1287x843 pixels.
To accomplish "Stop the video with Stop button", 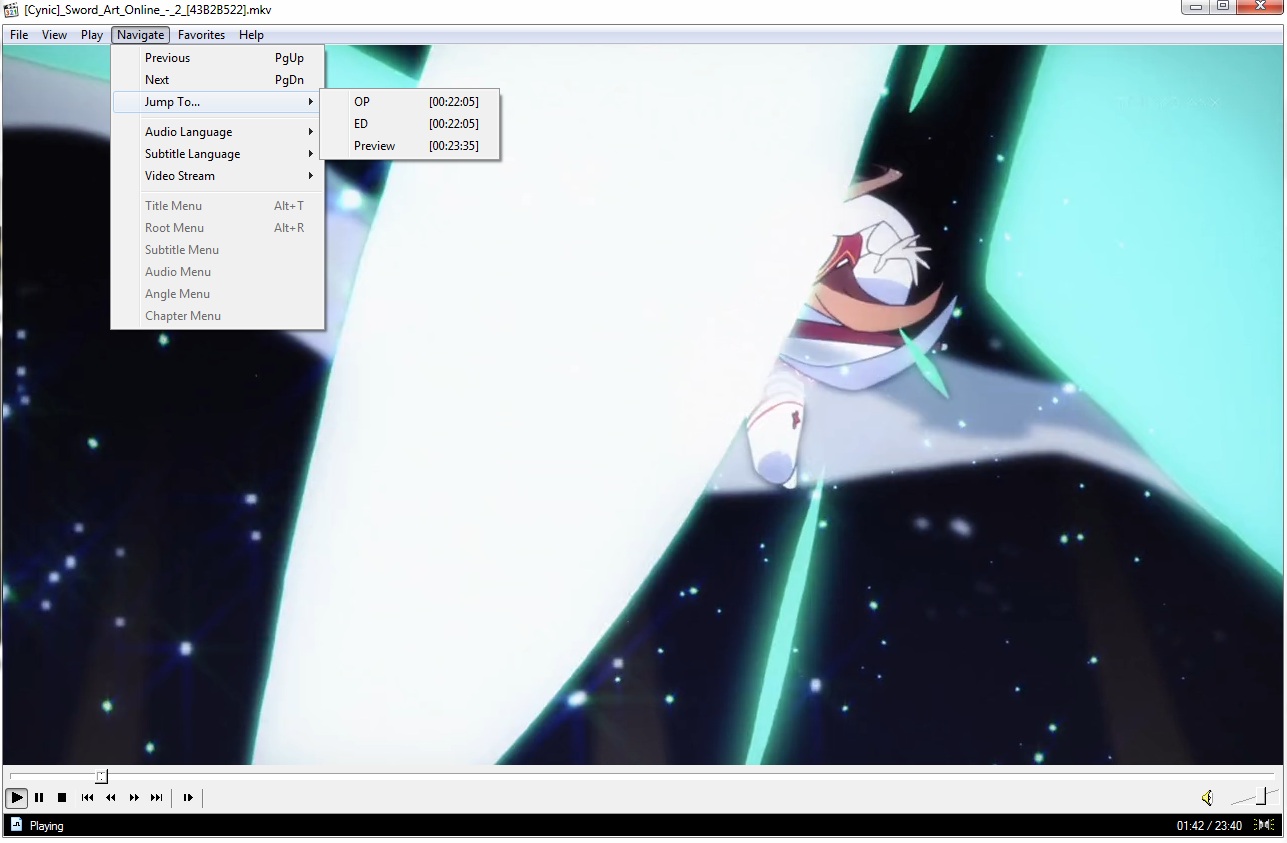I will 62,797.
